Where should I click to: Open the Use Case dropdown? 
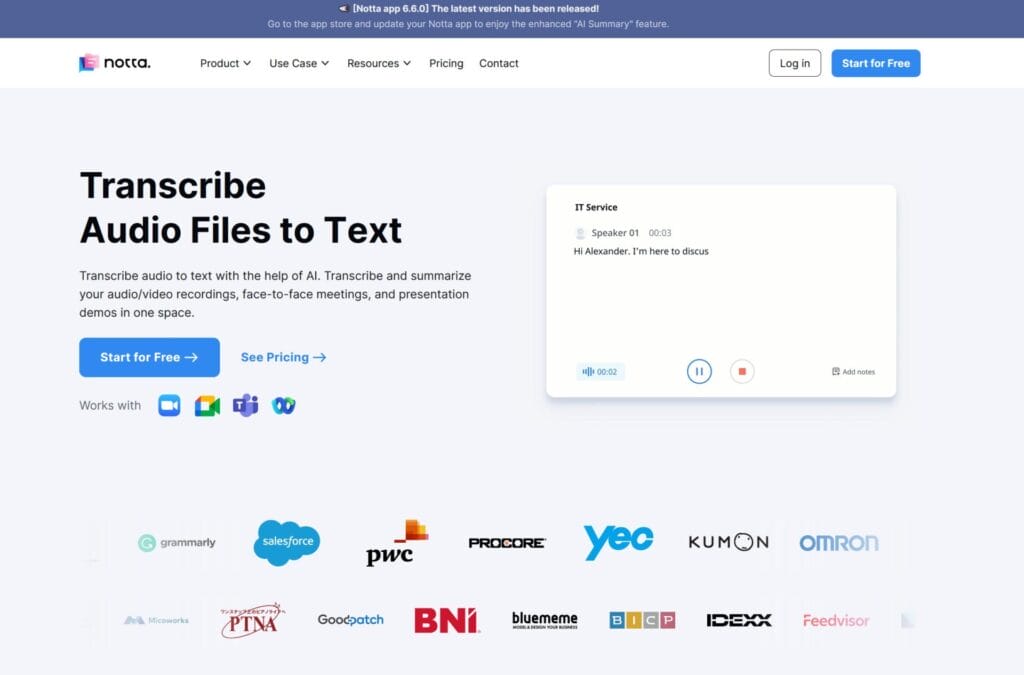(297, 63)
